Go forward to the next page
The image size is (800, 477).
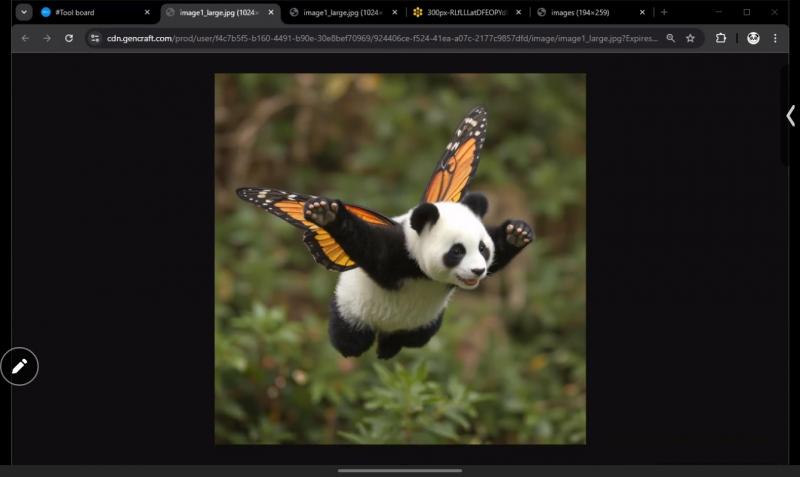tap(47, 38)
